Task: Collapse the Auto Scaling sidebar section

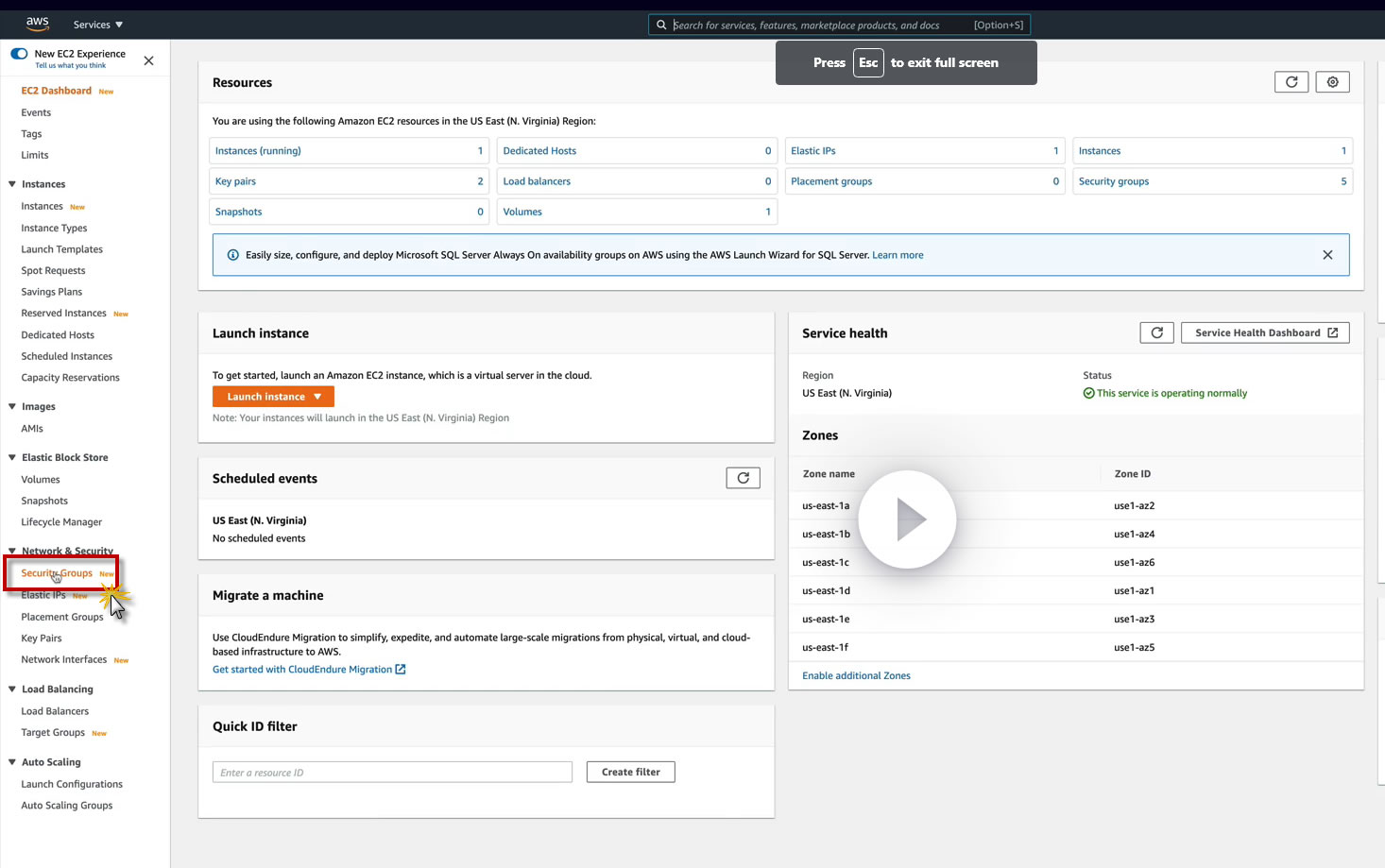Action: point(12,762)
